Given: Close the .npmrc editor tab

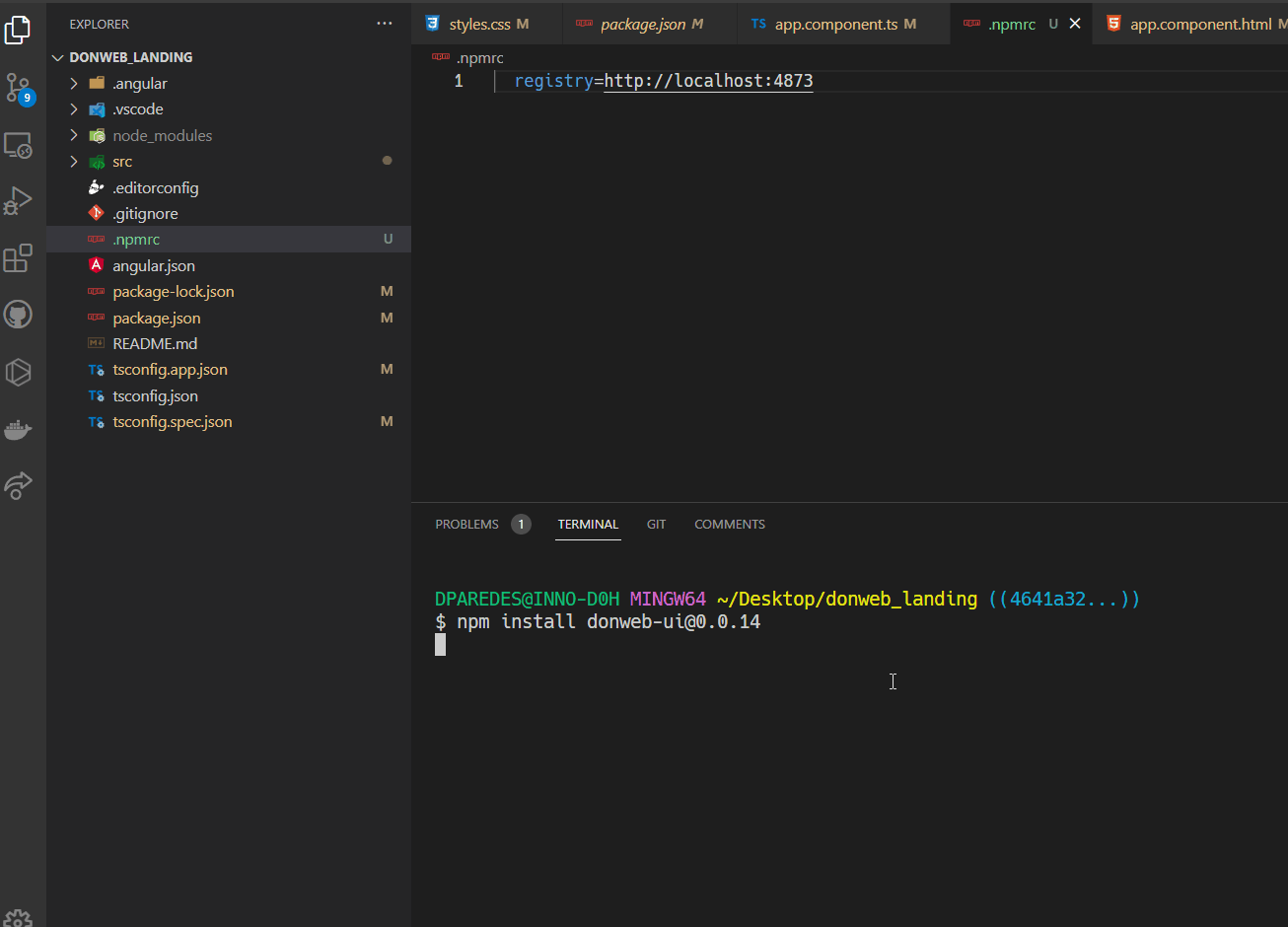Looking at the screenshot, I should tap(1075, 24).
